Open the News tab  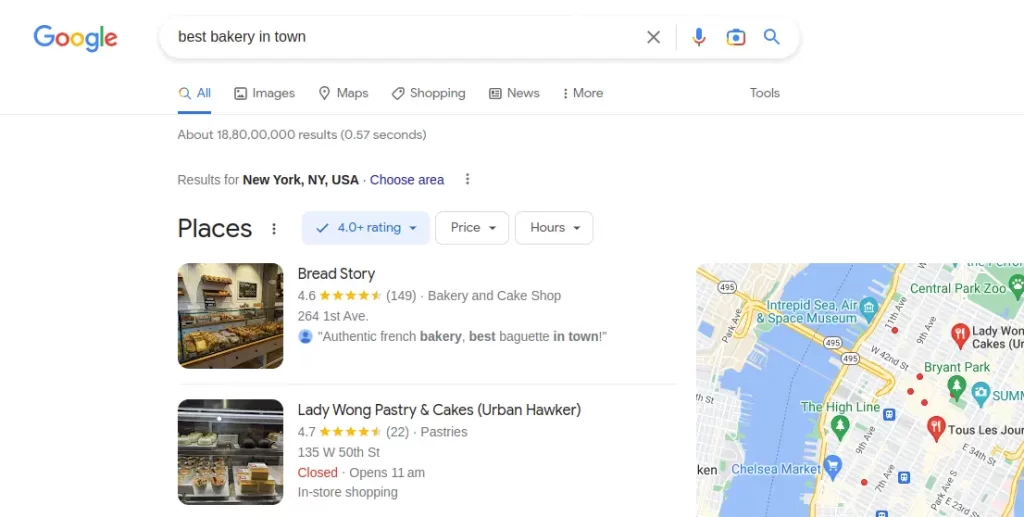coord(515,93)
